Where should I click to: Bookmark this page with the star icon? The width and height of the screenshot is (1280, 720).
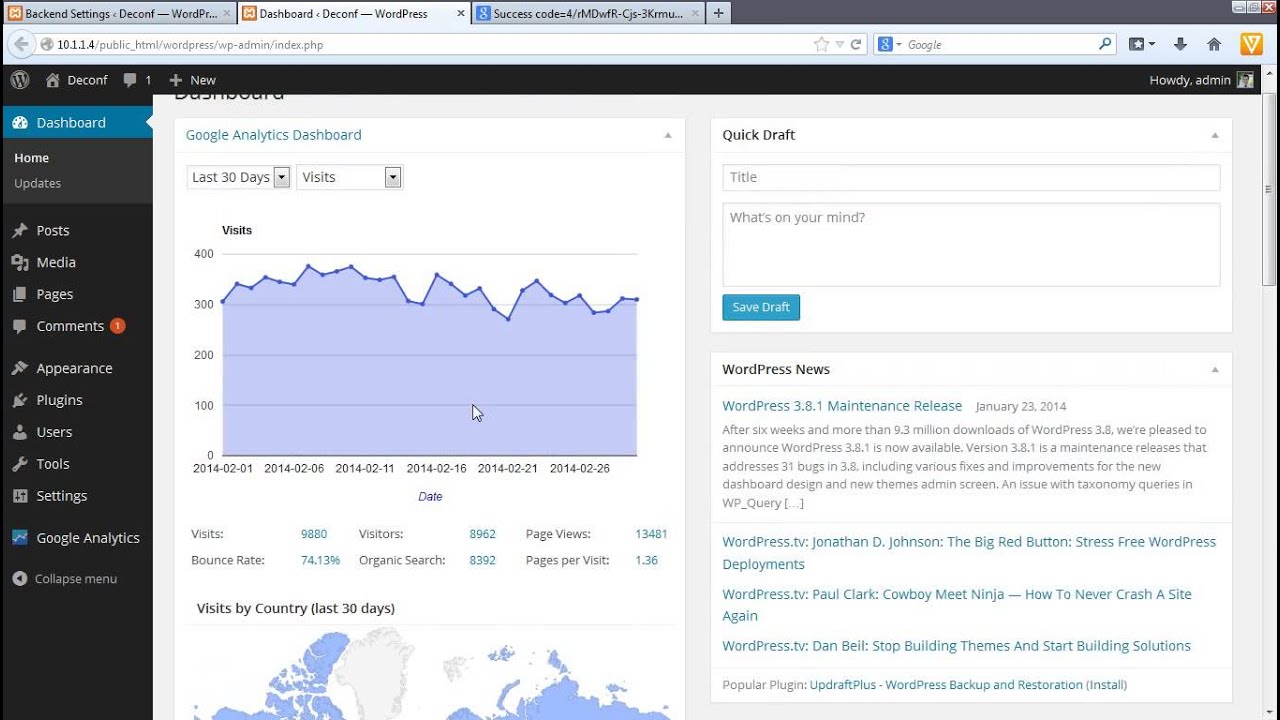click(x=822, y=44)
